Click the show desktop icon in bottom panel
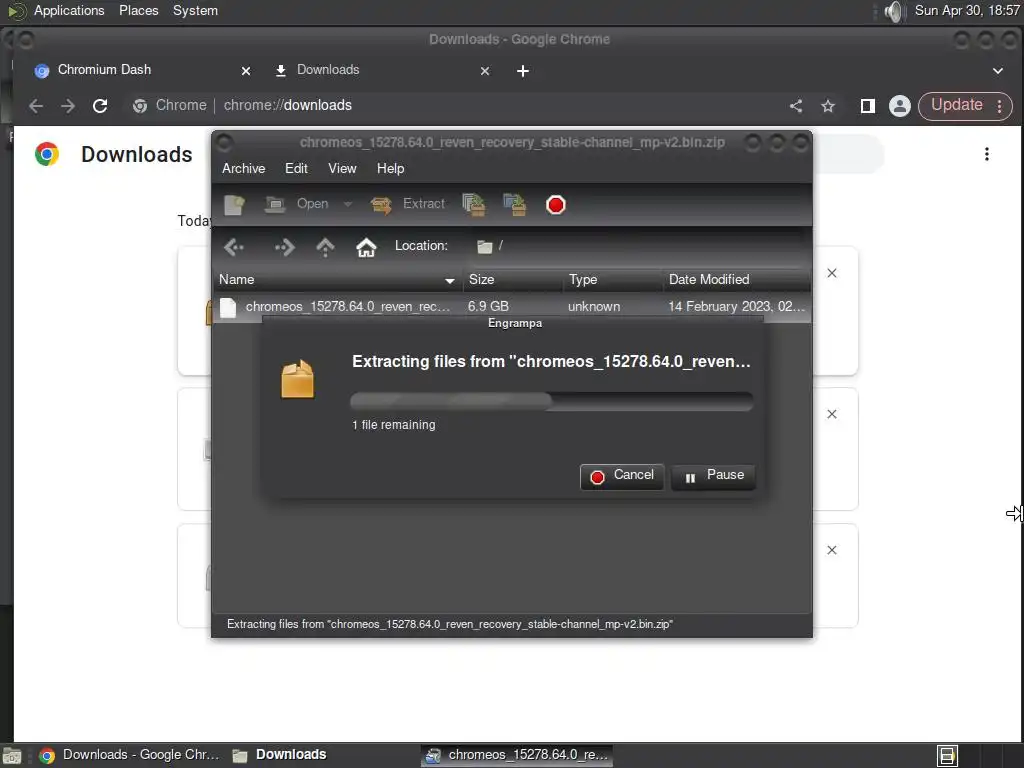Image resolution: width=1024 pixels, height=768 pixels. point(12,756)
